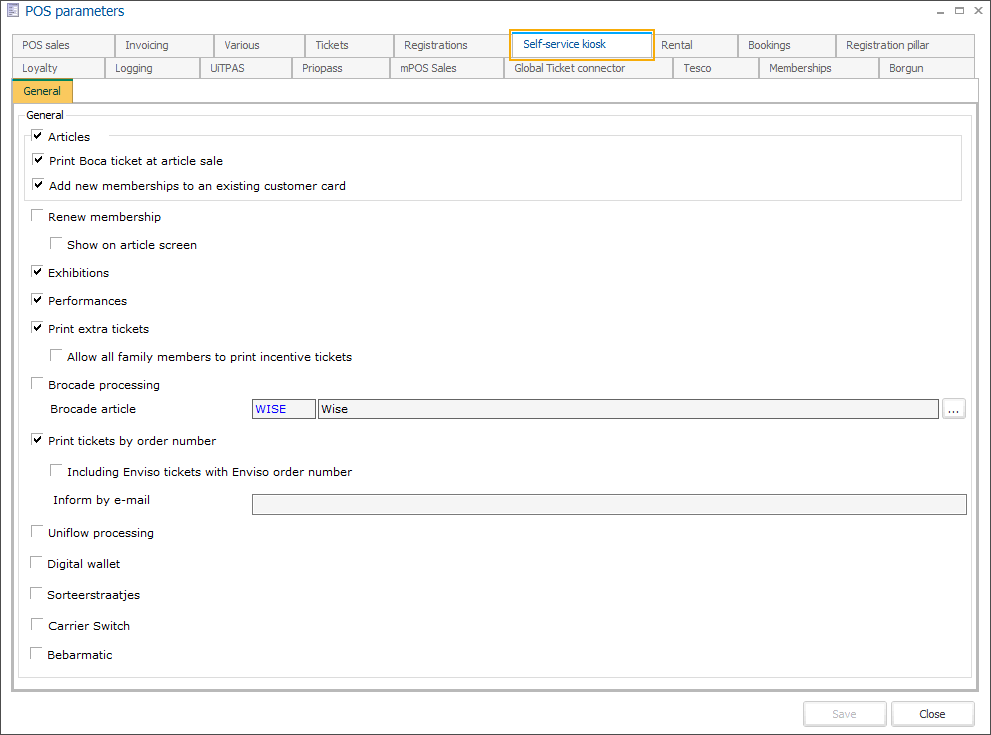991x735 pixels.
Task: Toggle the Digital wallet checkbox
Action: [37, 563]
